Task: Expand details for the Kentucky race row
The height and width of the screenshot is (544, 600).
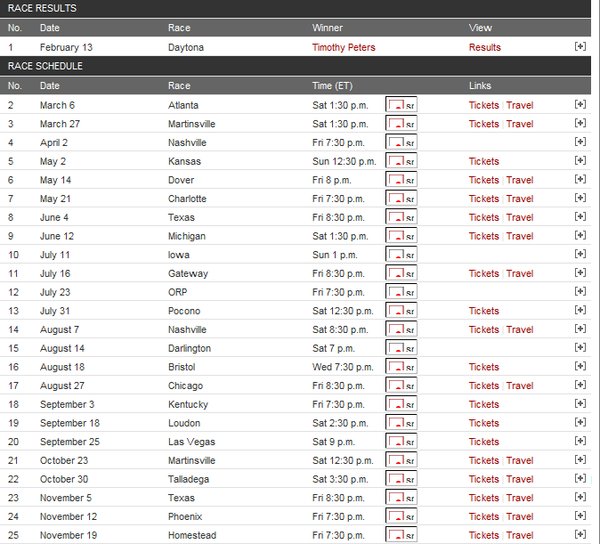Action: pyautogui.click(x=580, y=404)
